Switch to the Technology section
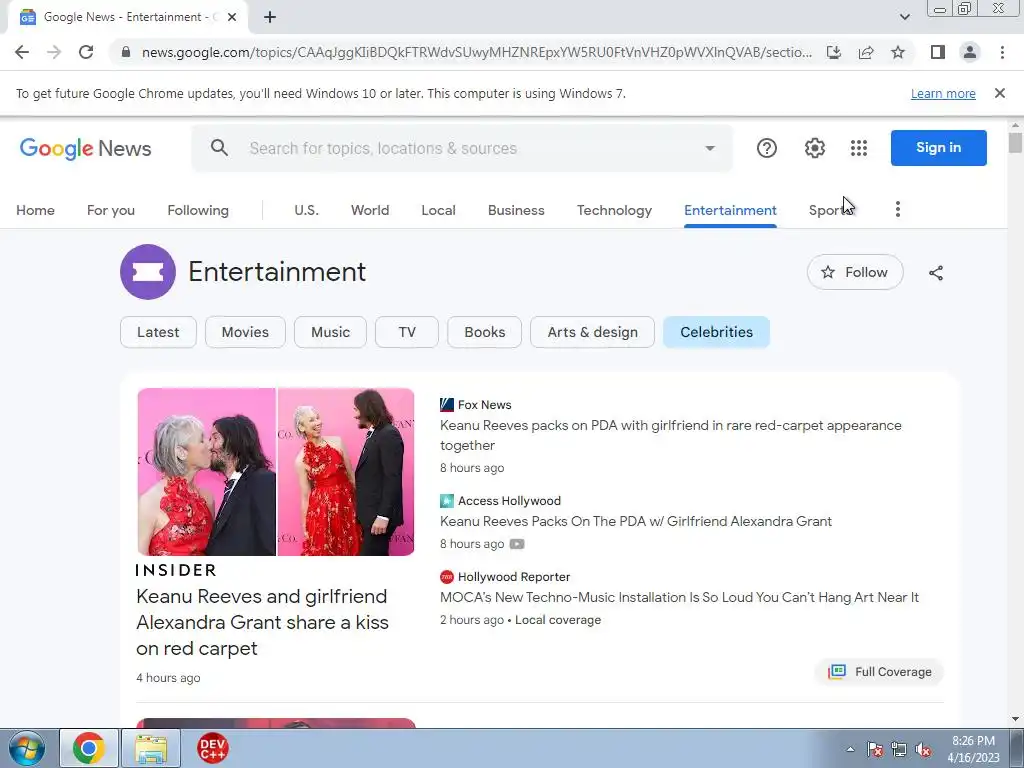 614,210
